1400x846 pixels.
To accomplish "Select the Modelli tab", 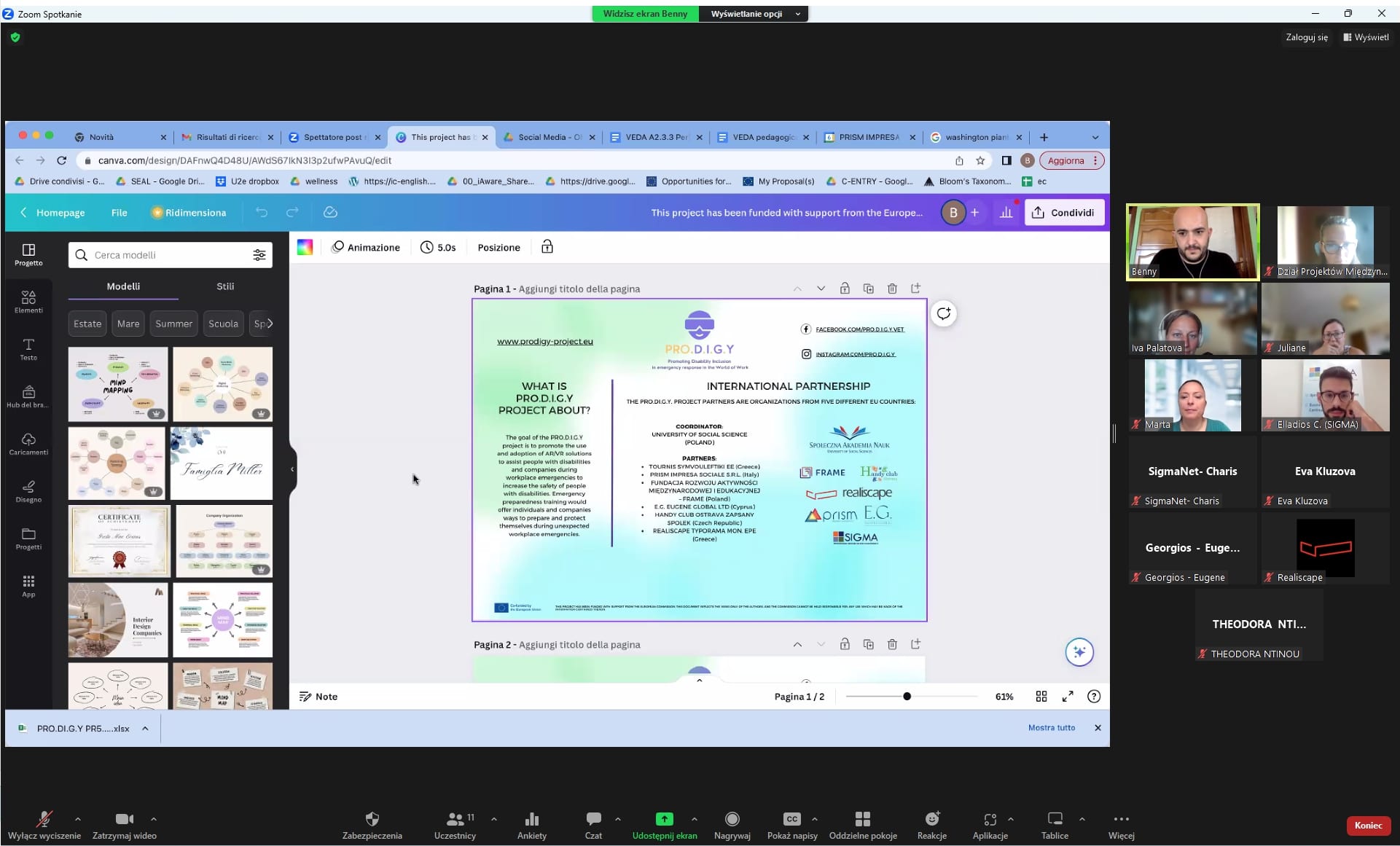I will tap(123, 286).
